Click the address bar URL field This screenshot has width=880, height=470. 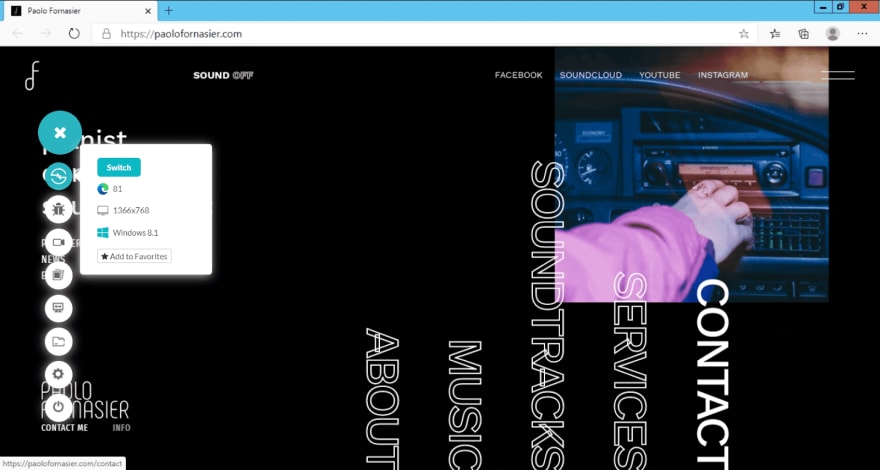pyautogui.click(x=424, y=34)
